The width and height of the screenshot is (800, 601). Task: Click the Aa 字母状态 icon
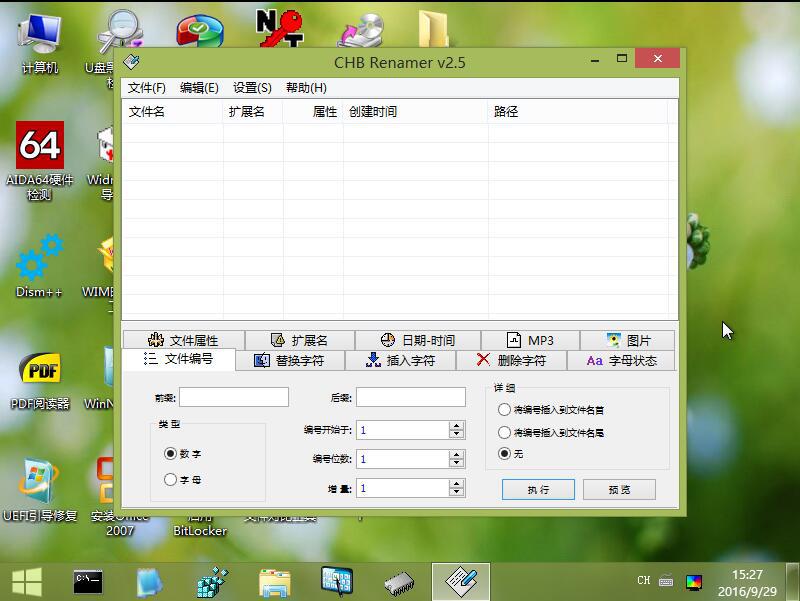[x=594, y=360]
